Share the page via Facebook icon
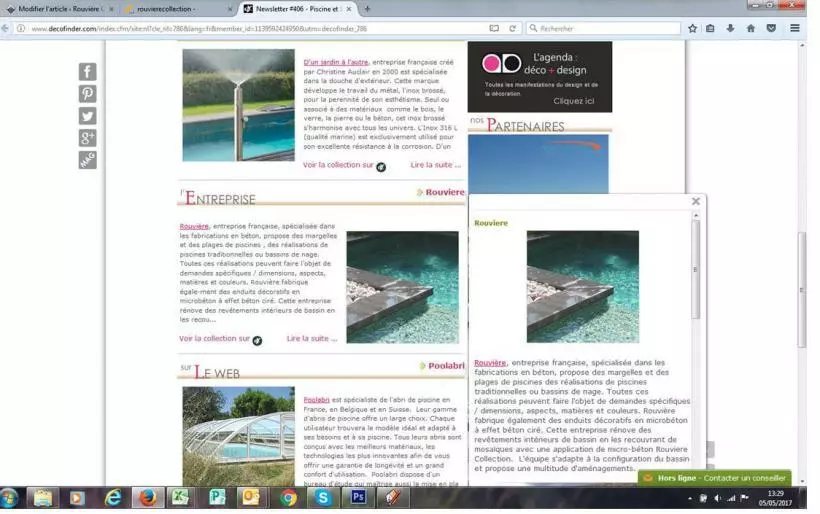The width and height of the screenshot is (820, 514). pyautogui.click(x=88, y=72)
